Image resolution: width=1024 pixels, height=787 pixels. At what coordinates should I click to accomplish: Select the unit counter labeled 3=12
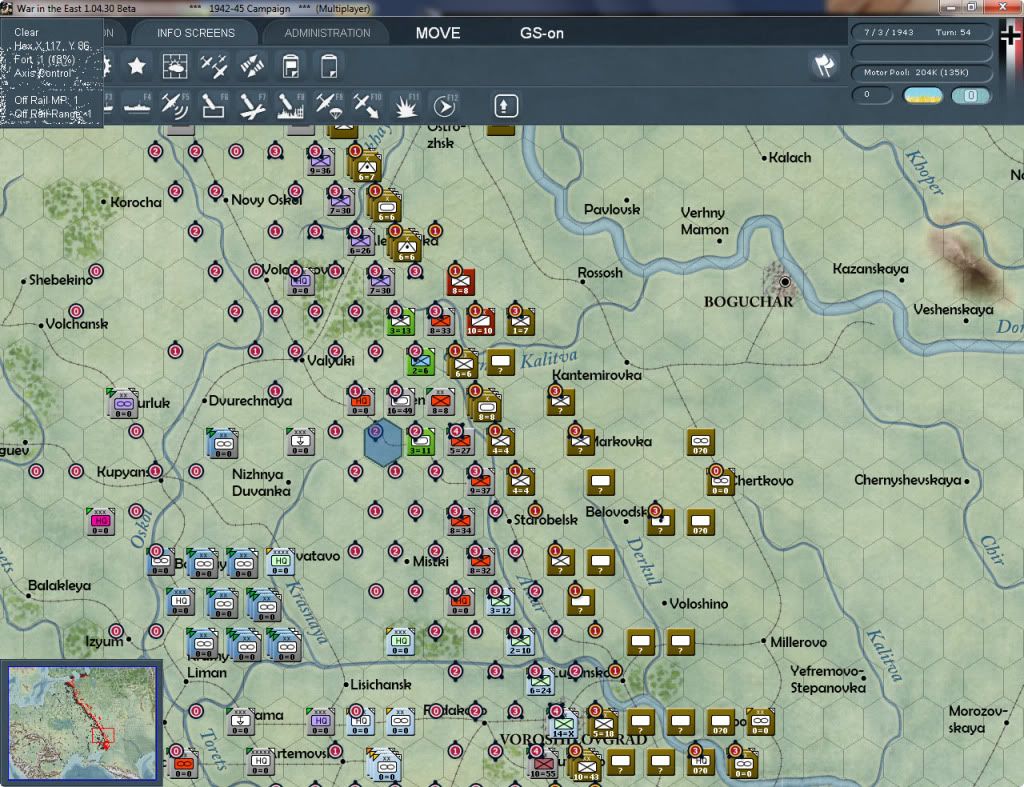click(x=500, y=602)
